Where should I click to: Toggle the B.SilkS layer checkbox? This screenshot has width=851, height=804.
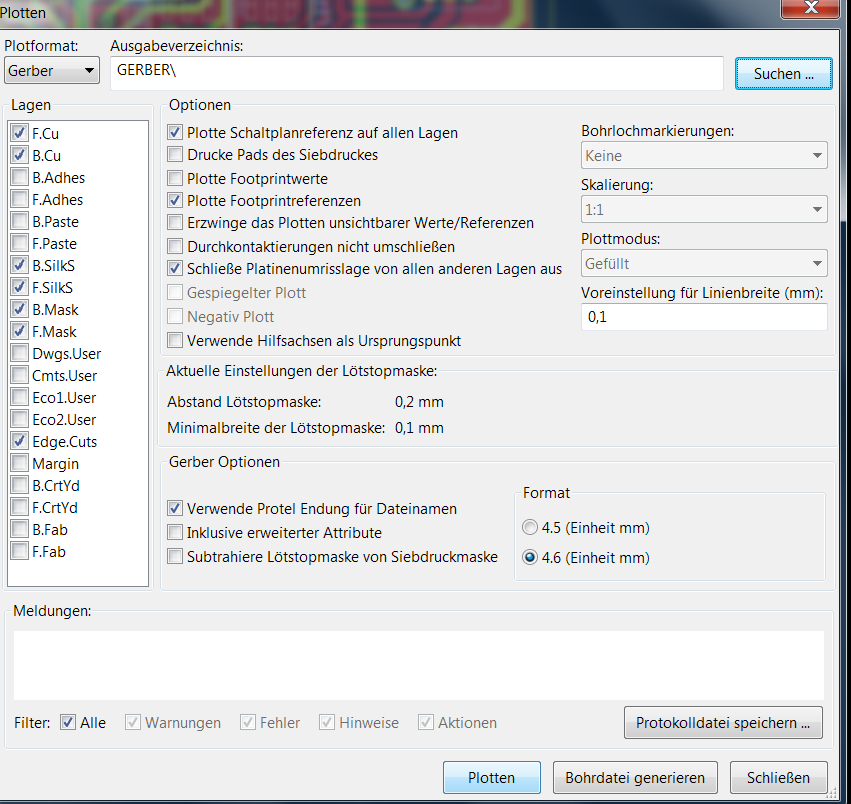20,265
